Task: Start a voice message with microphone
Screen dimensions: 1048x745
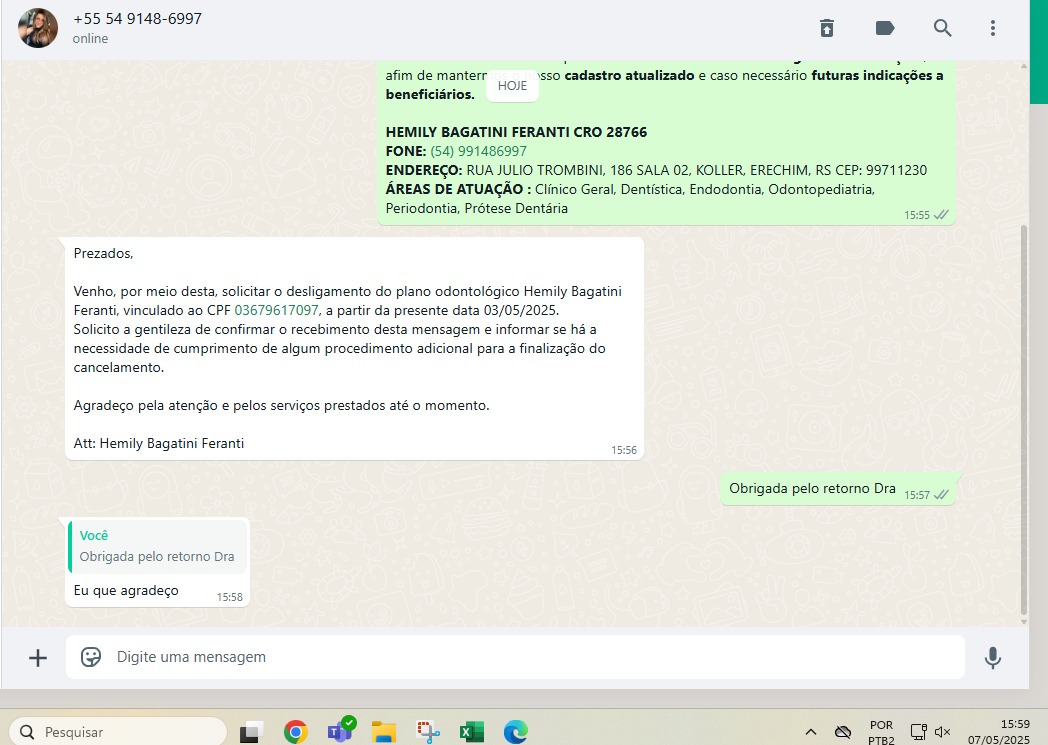Action: 993,657
